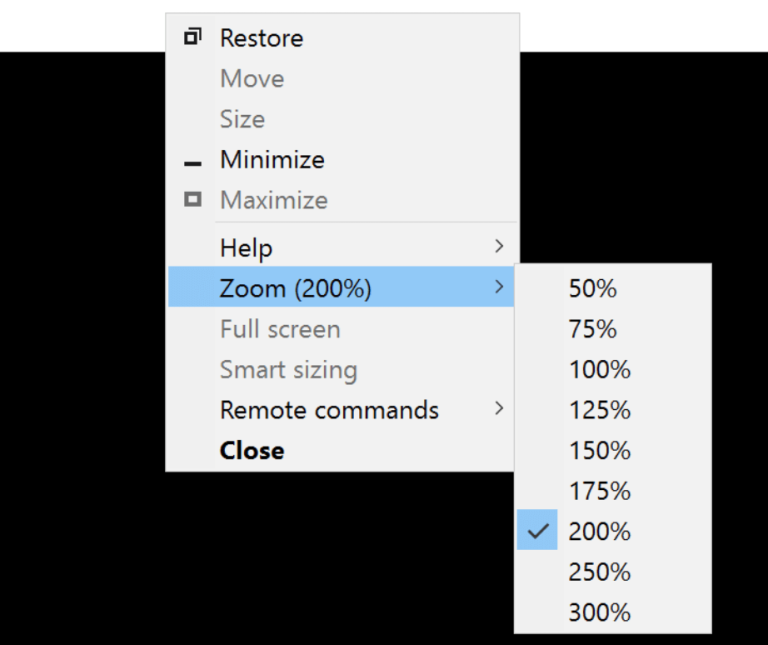Image resolution: width=768 pixels, height=645 pixels.
Task: Click the Zoom (200%) submenu chevron
Action: [x=499, y=287]
